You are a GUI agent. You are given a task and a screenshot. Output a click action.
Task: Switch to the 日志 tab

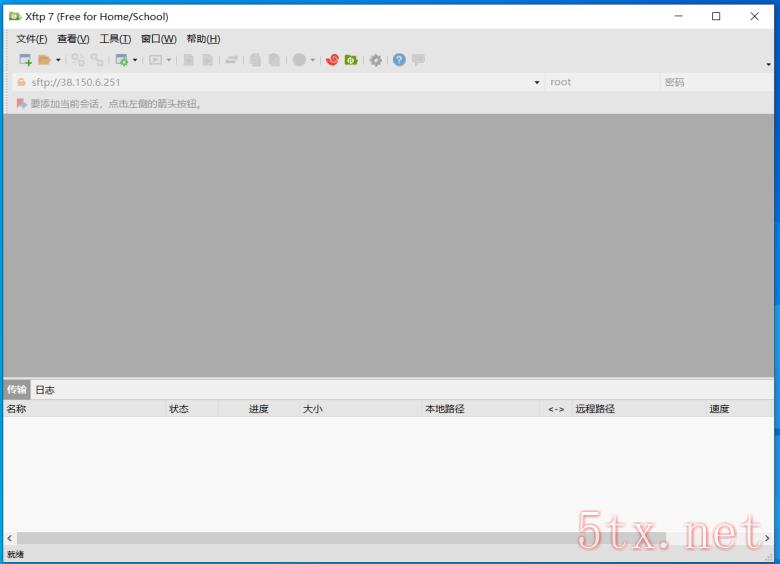(x=45, y=390)
